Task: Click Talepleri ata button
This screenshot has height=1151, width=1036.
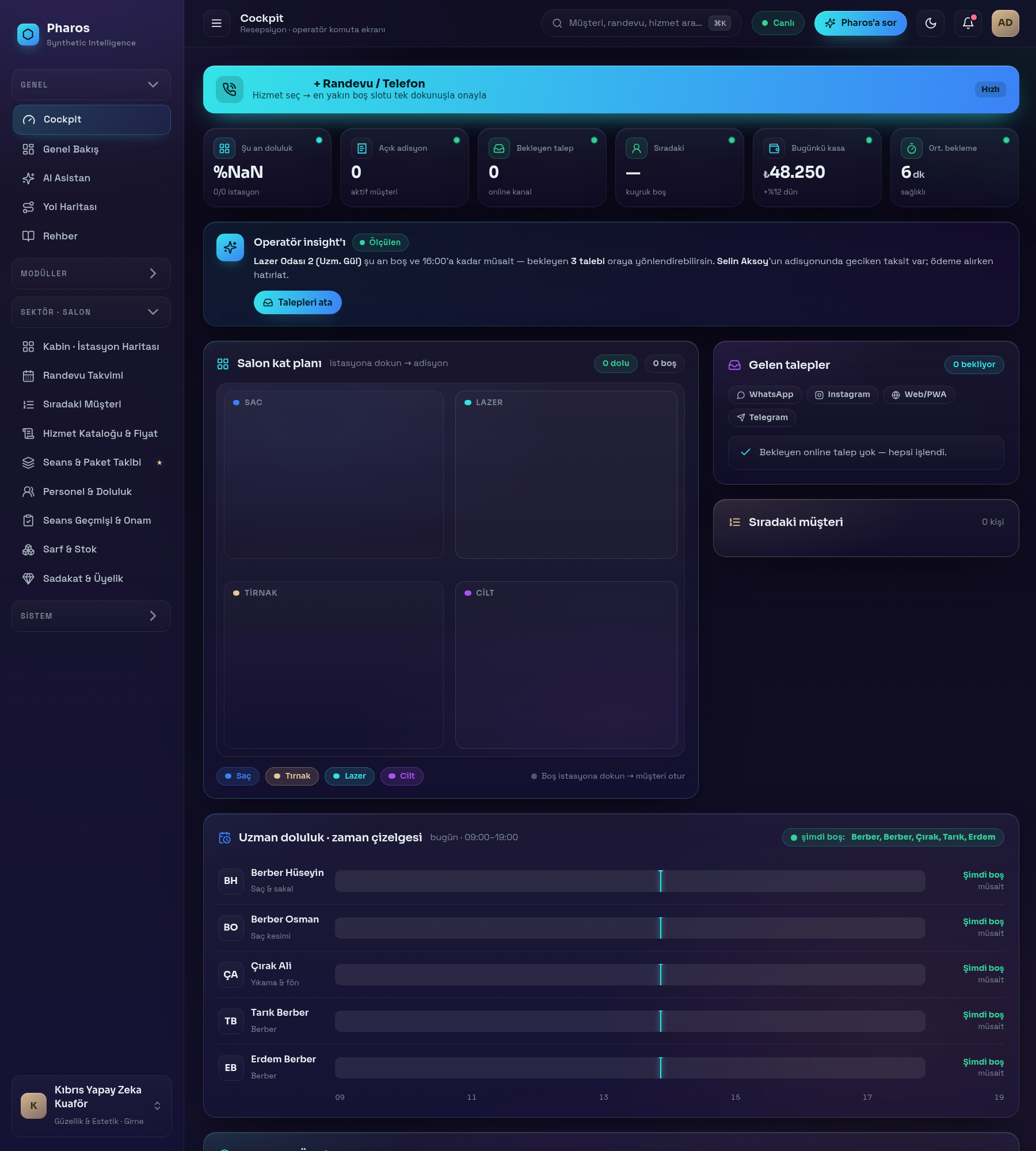Action: [x=298, y=302]
